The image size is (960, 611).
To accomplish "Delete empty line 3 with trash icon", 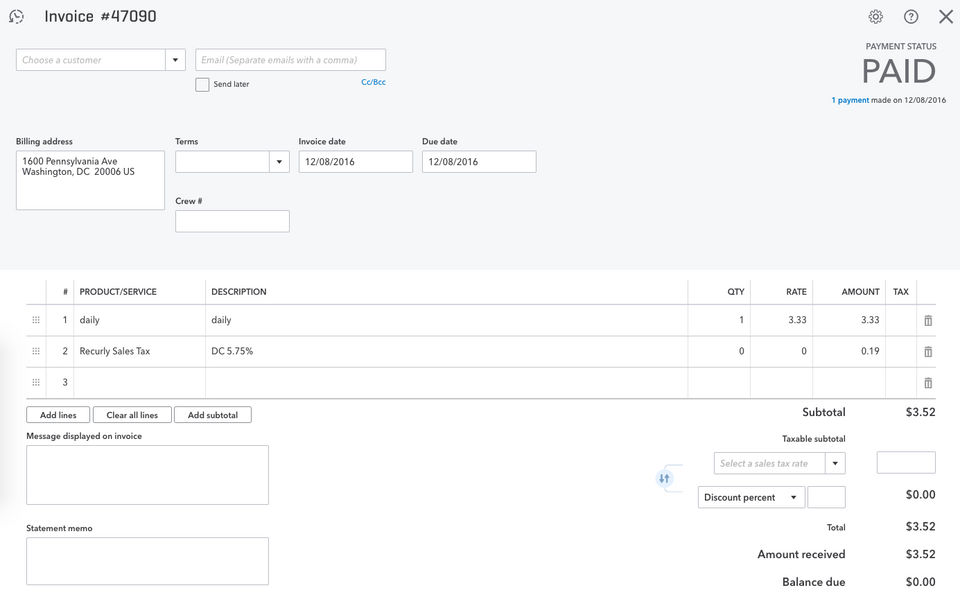I will pos(928,383).
